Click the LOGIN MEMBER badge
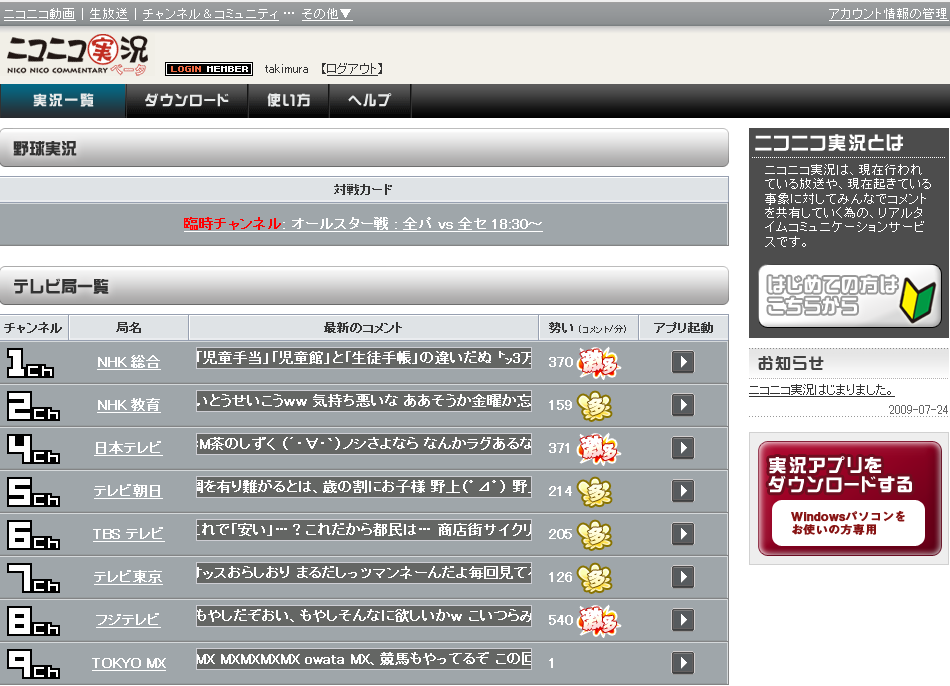Image resolution: width=950 pixels, height=686 pixels. 209,69
